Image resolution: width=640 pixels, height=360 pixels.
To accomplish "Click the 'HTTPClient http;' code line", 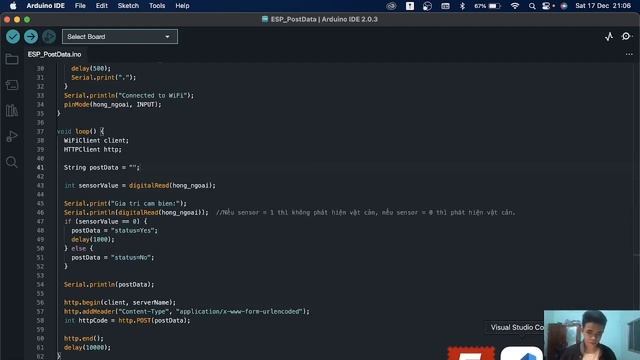I will click(x=93, y=149).
